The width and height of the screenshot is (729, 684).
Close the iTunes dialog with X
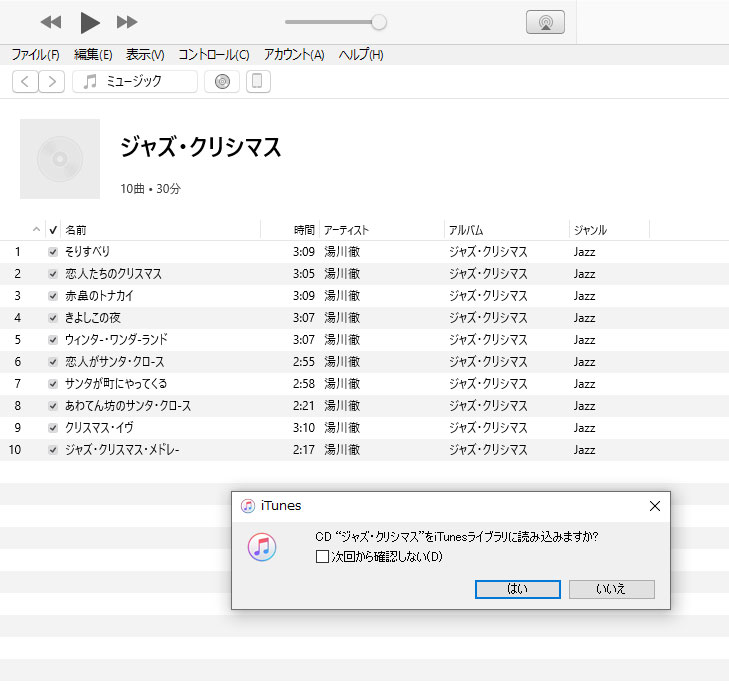655,506
